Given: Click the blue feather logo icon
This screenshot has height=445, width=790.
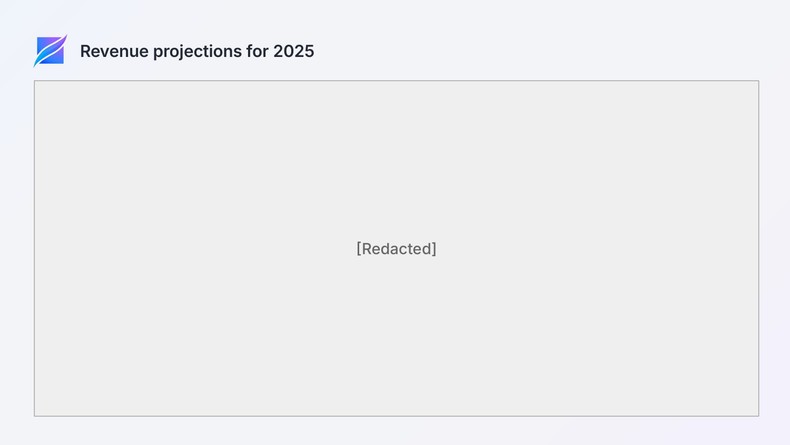Looking at the screenshot, I should 50,50.
